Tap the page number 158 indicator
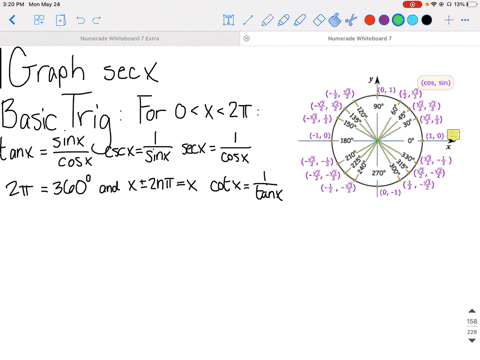The height and width of the screenshot is (360, 480). (472, 321)
